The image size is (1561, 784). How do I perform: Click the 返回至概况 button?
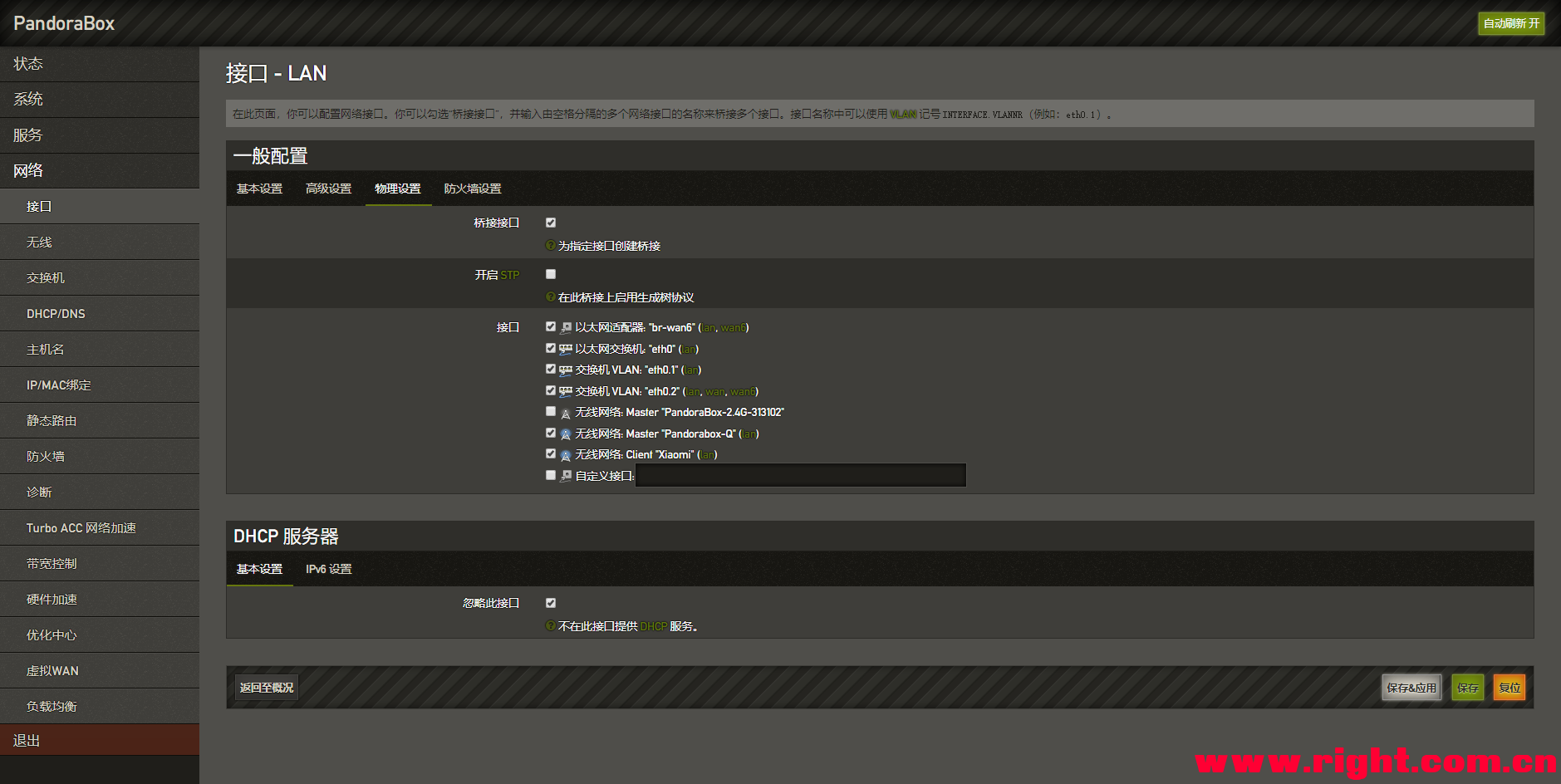(267, 688)
